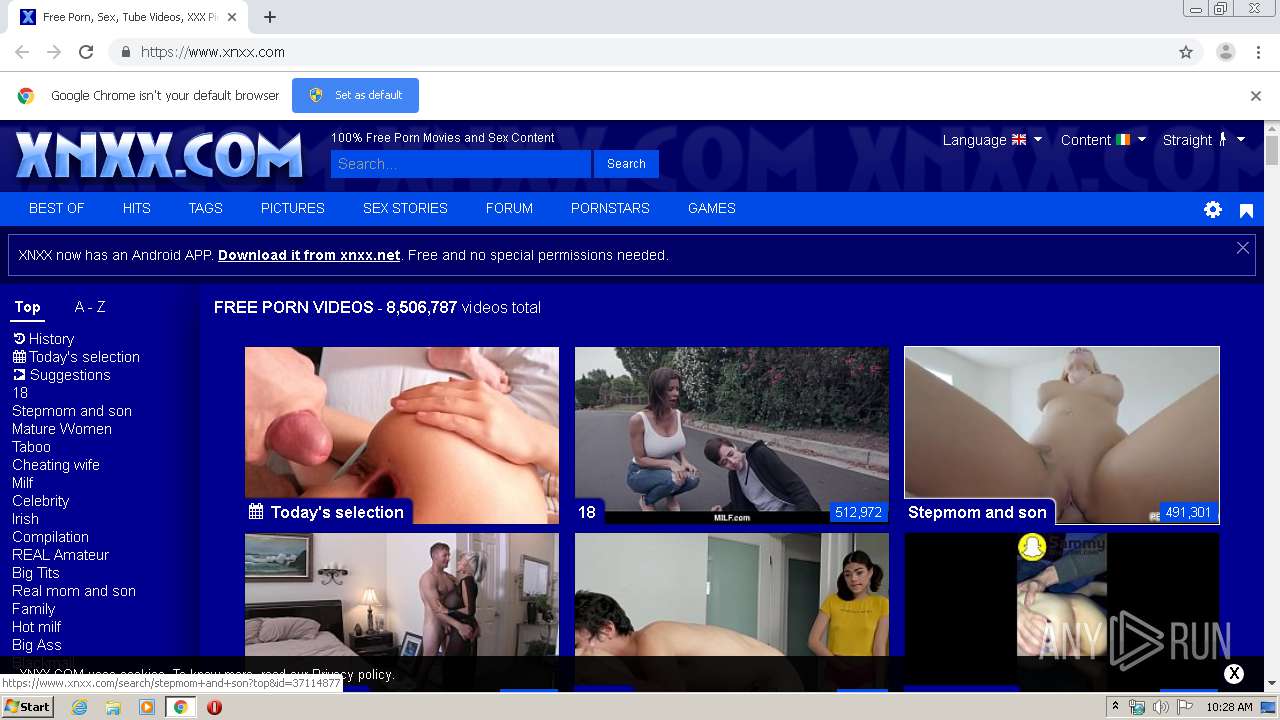
Task: Expand the Language dropdown
Action: point(992,140)
